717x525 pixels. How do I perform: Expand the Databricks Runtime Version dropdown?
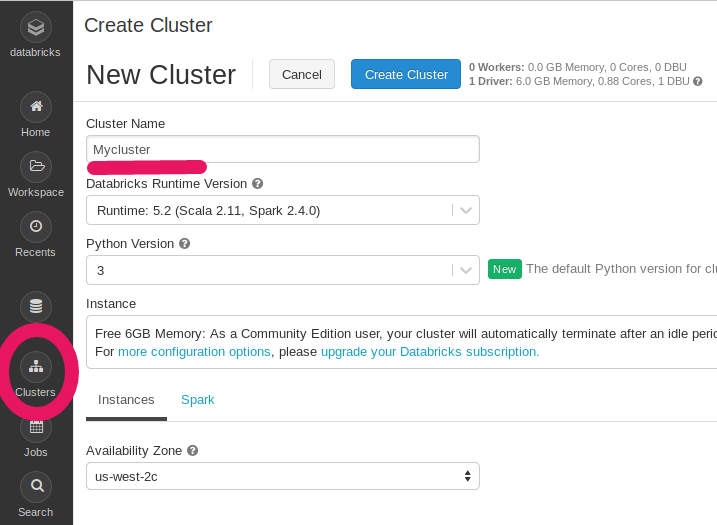tap(282, 210)
